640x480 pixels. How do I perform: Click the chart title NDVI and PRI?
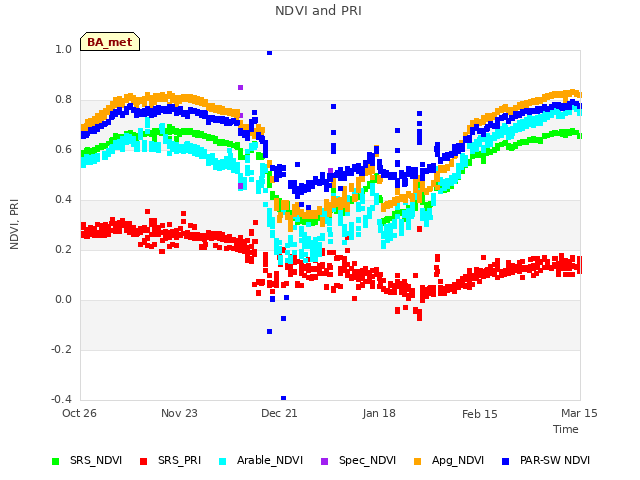click(318, 11)
